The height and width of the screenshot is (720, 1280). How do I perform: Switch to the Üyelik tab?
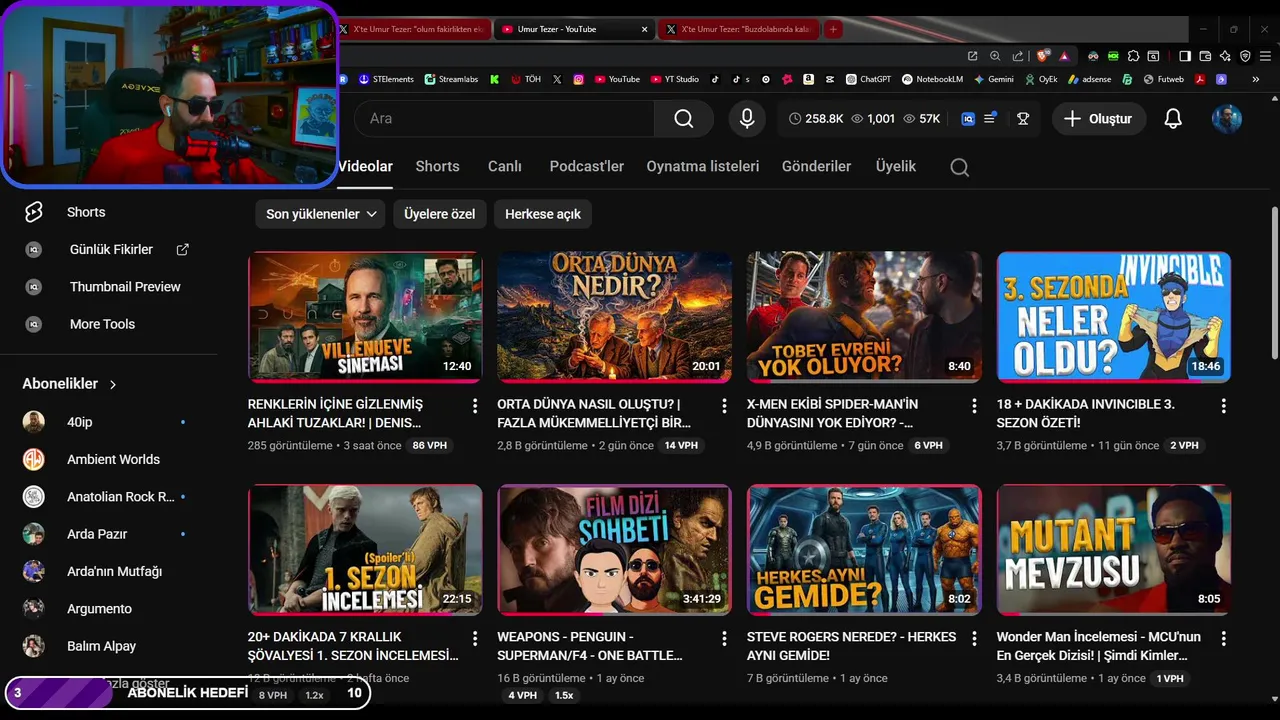pyautogui.click(x=896, y=167)
